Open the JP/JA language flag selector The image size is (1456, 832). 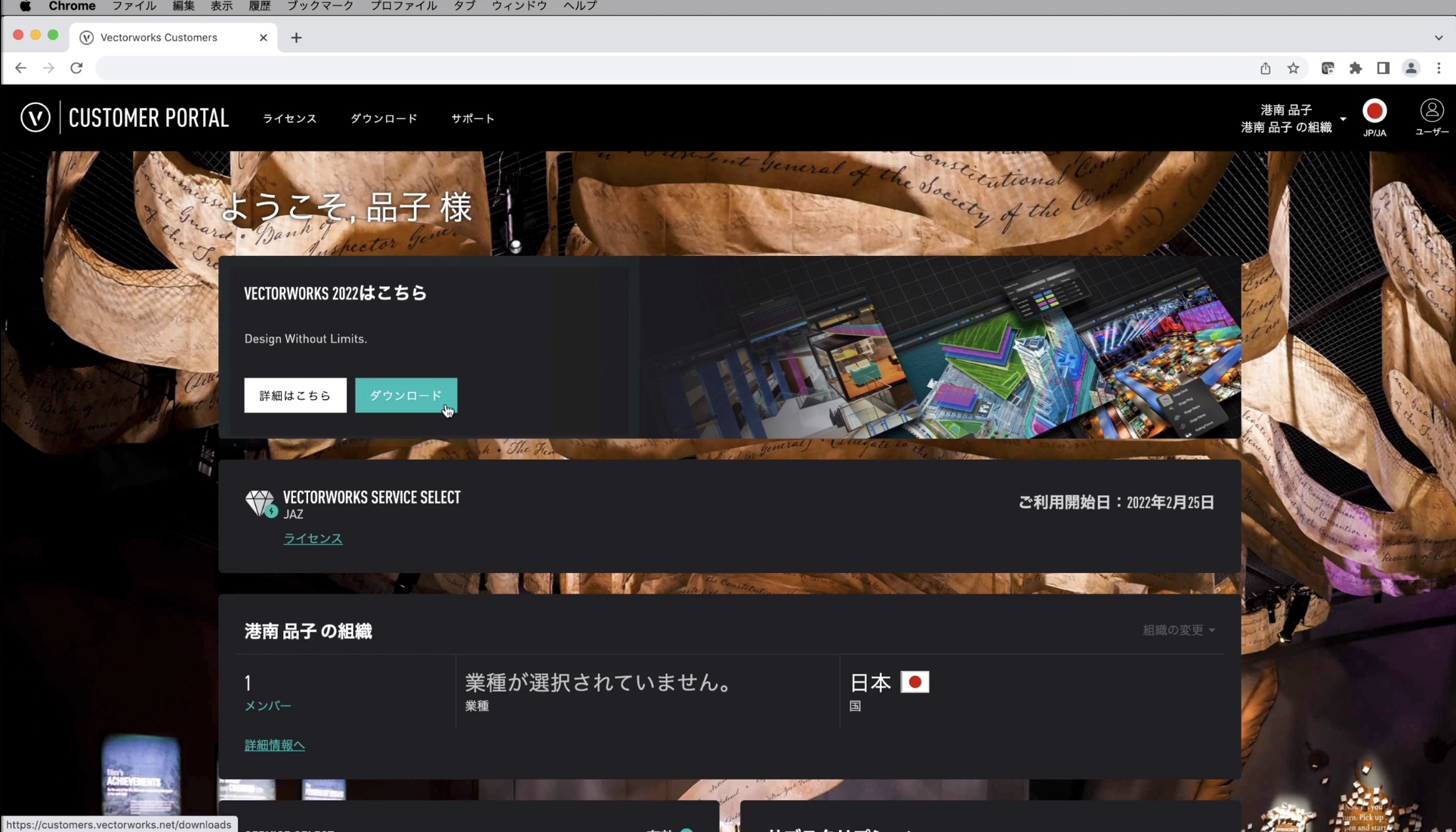[1374, 118]
